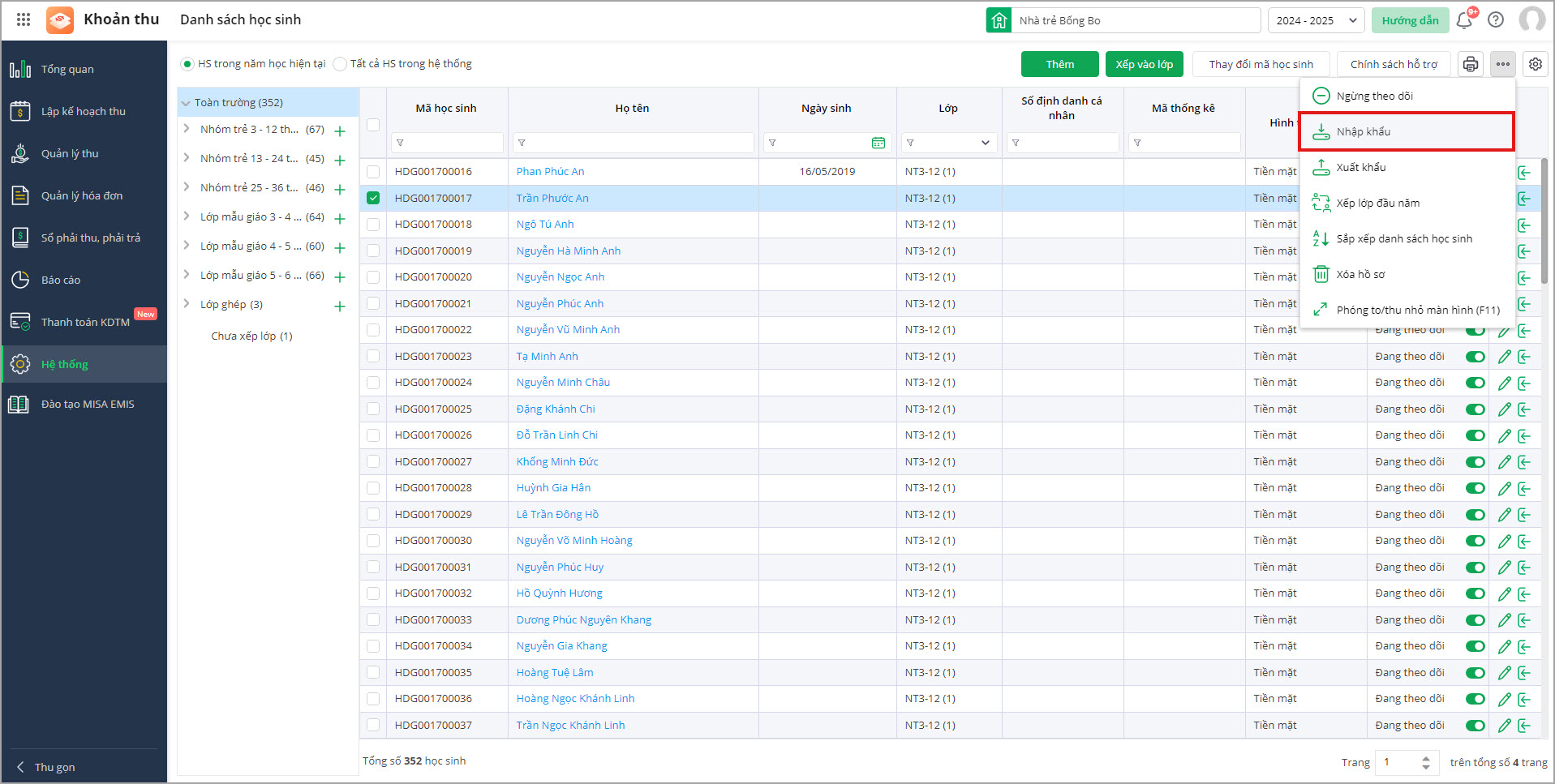Screen dimensions: 1555x784
Task: Choose Xóa hồ sơ from menu
Action: click(x=1407, y=274)
